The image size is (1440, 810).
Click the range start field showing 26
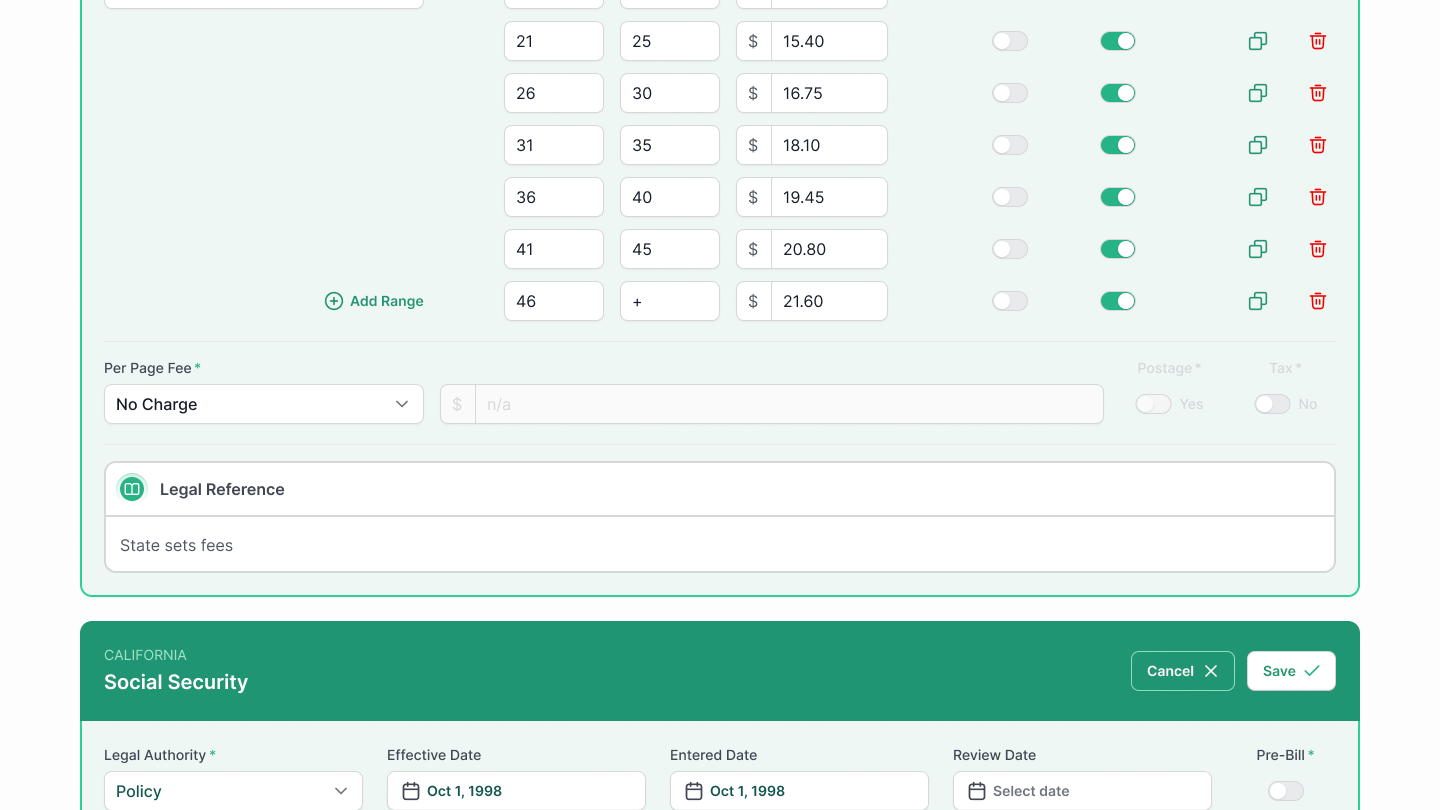554,93
